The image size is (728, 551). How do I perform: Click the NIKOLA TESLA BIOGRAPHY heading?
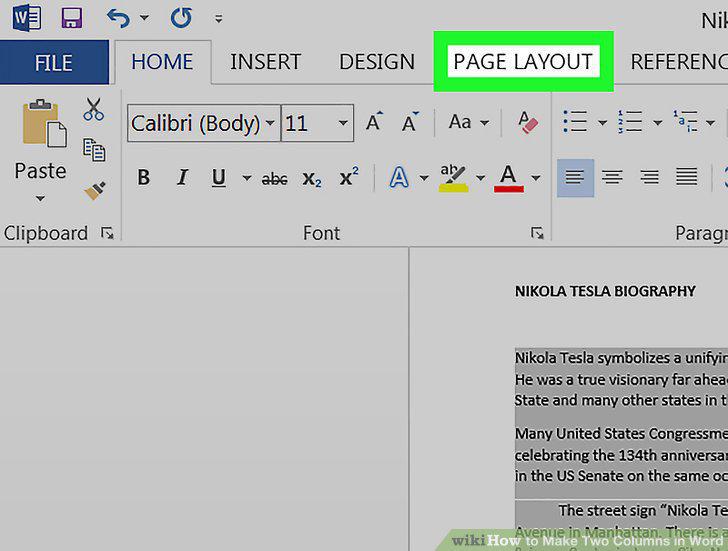[x=605, y=291]
